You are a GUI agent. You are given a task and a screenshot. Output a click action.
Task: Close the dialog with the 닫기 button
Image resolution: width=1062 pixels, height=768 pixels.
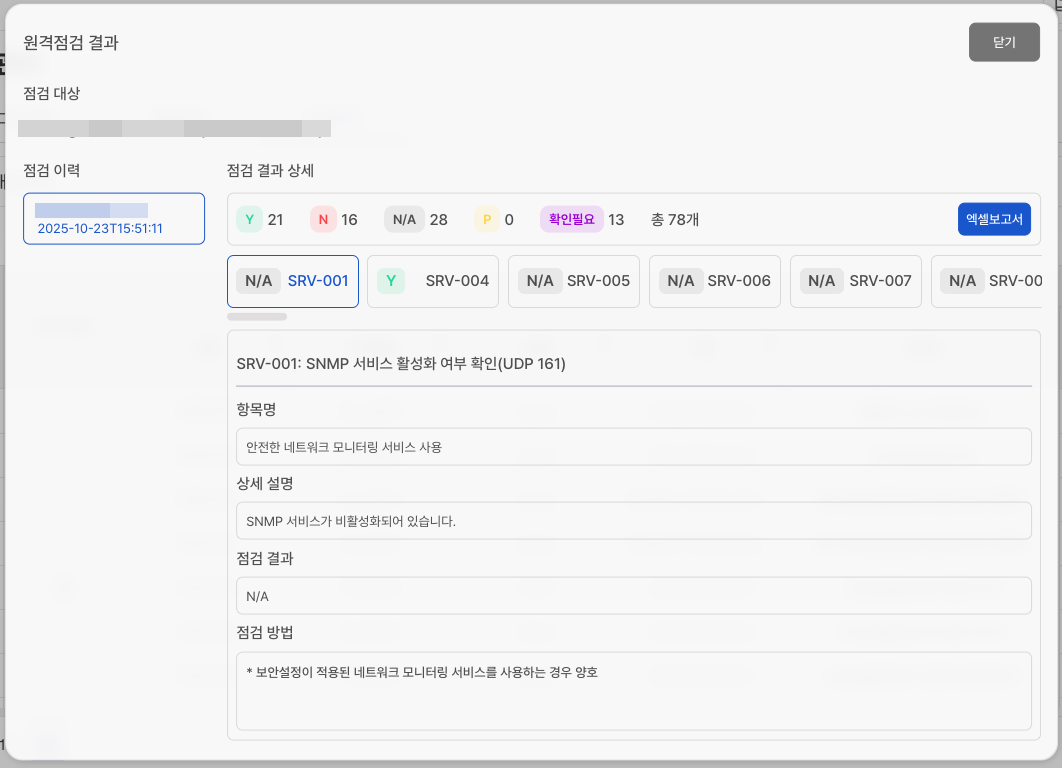1004,42
